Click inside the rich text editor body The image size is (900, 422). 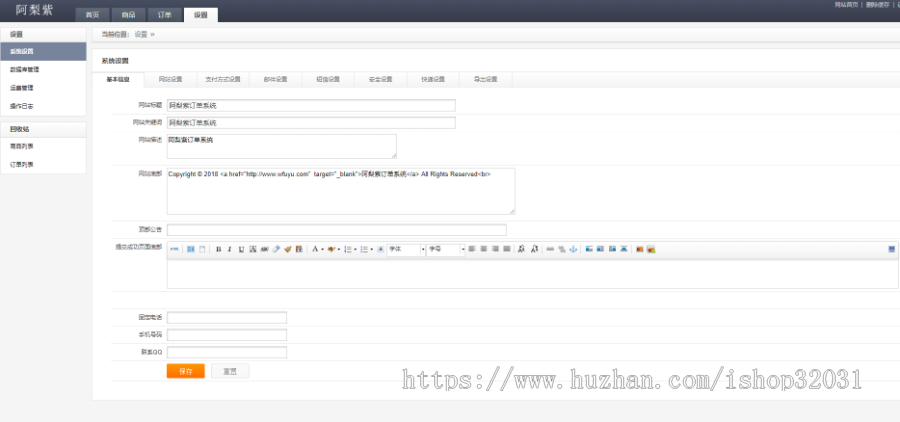click(533, 274)
